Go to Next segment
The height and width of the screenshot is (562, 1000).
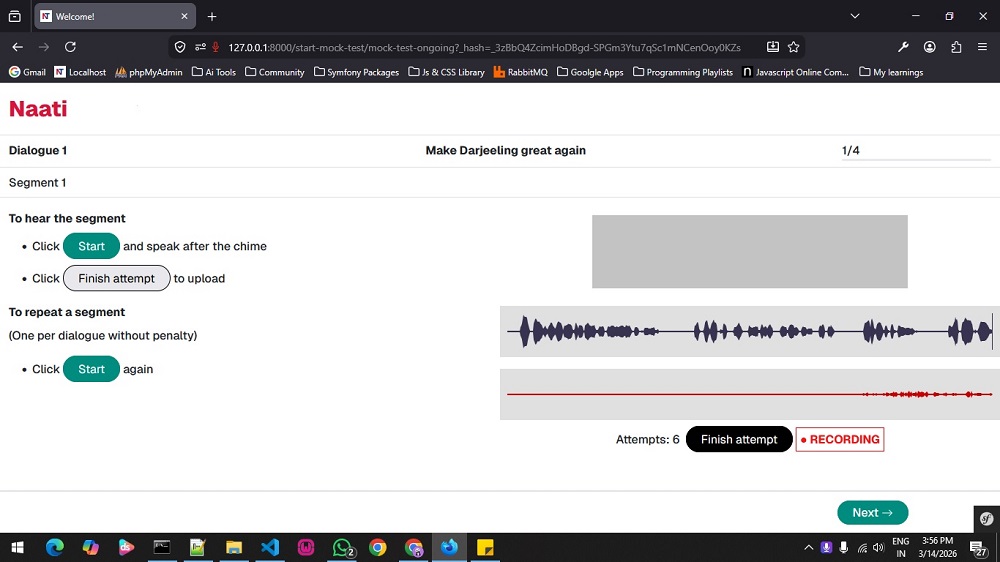(x=872, y=512)
